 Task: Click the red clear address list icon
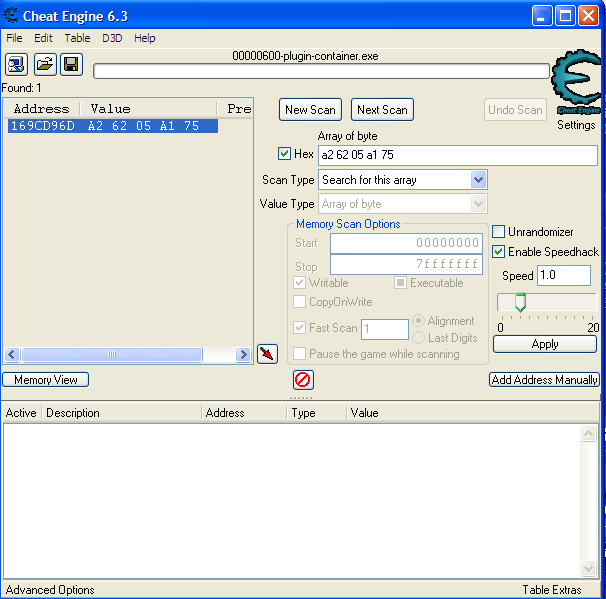point(303,380)
